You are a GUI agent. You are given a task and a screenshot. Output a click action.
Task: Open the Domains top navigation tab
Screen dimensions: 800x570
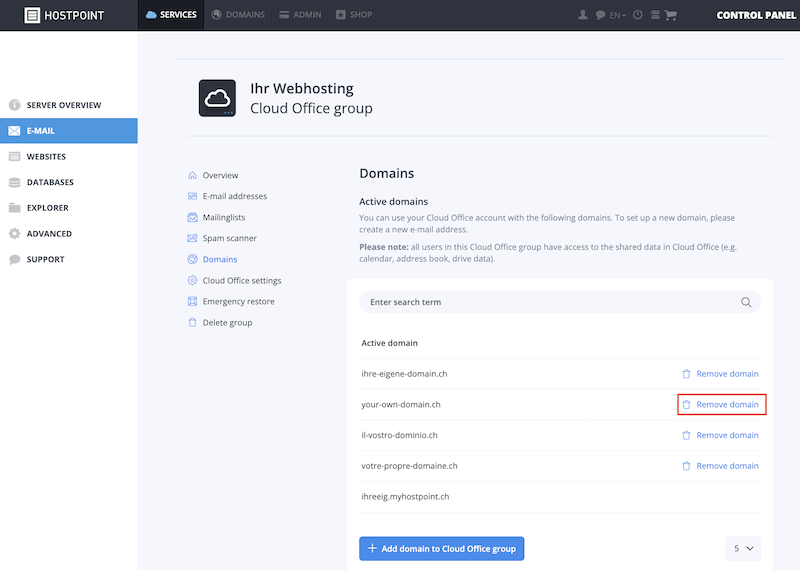(238, 15)
